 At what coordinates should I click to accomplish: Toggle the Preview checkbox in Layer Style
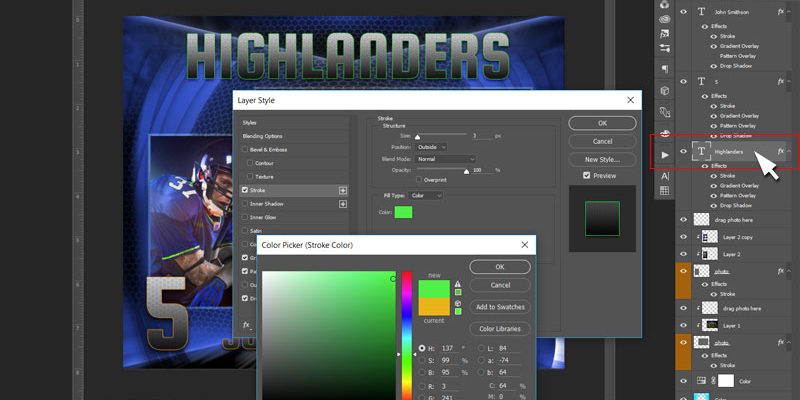click(x=587, y=176)
